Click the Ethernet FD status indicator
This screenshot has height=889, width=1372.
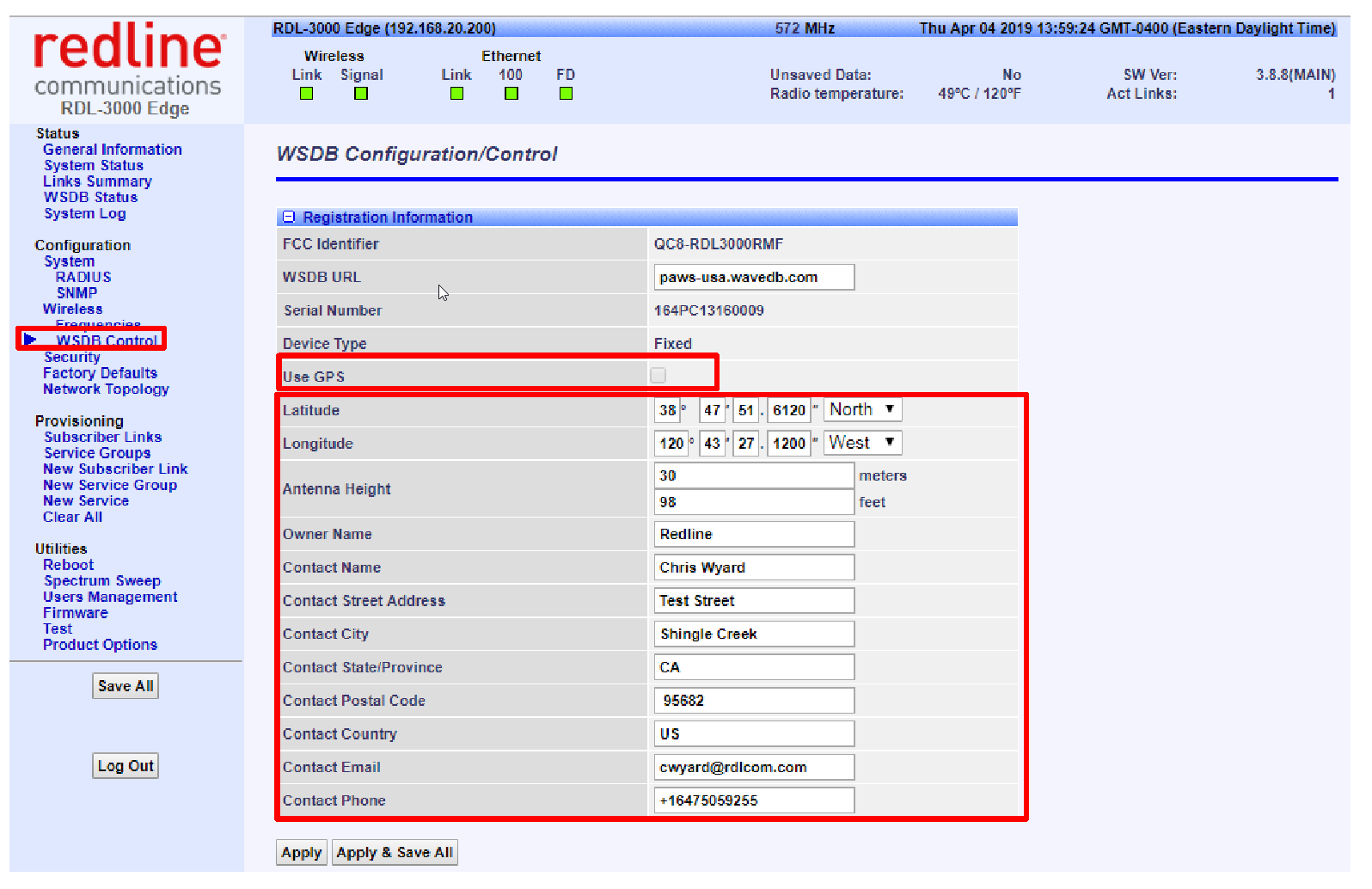point(566,94)
